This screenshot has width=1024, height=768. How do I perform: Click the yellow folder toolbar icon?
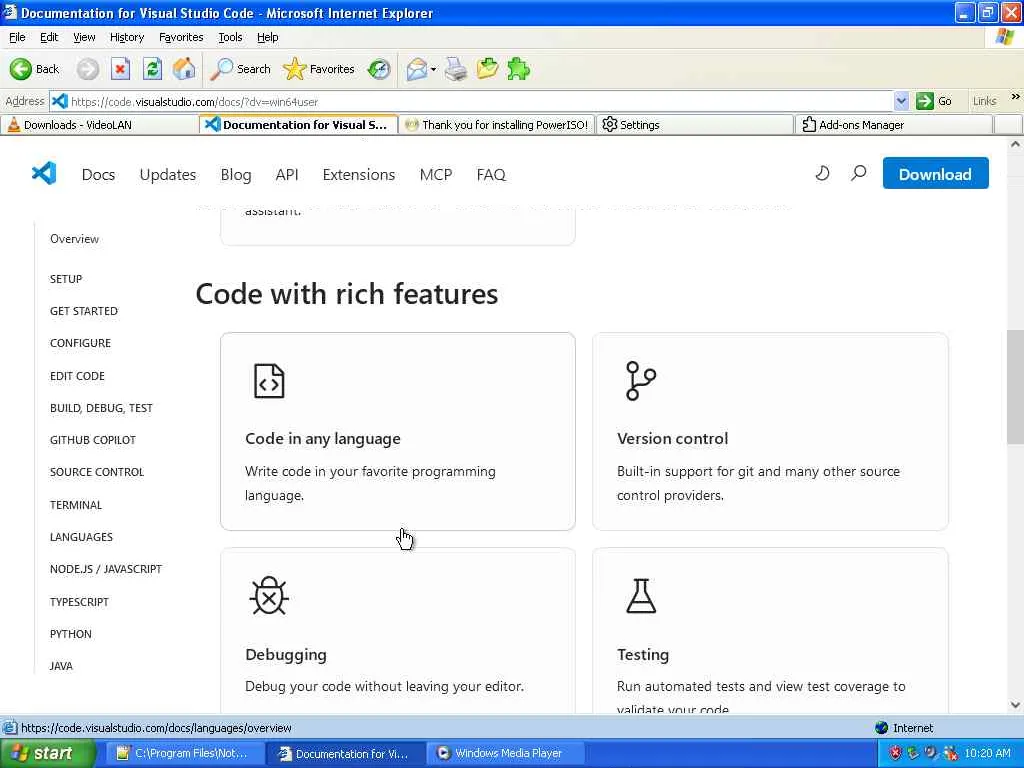pyautogui.click(x=487, y=69)
